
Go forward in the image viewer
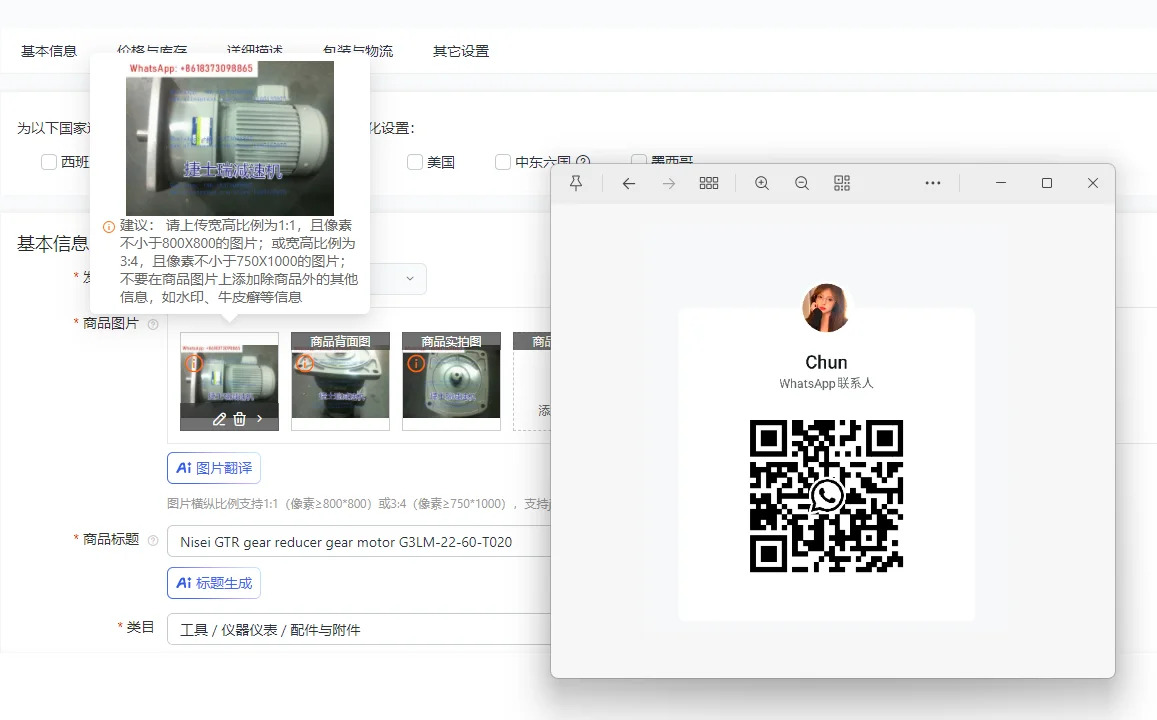click(x=669, y=183)
